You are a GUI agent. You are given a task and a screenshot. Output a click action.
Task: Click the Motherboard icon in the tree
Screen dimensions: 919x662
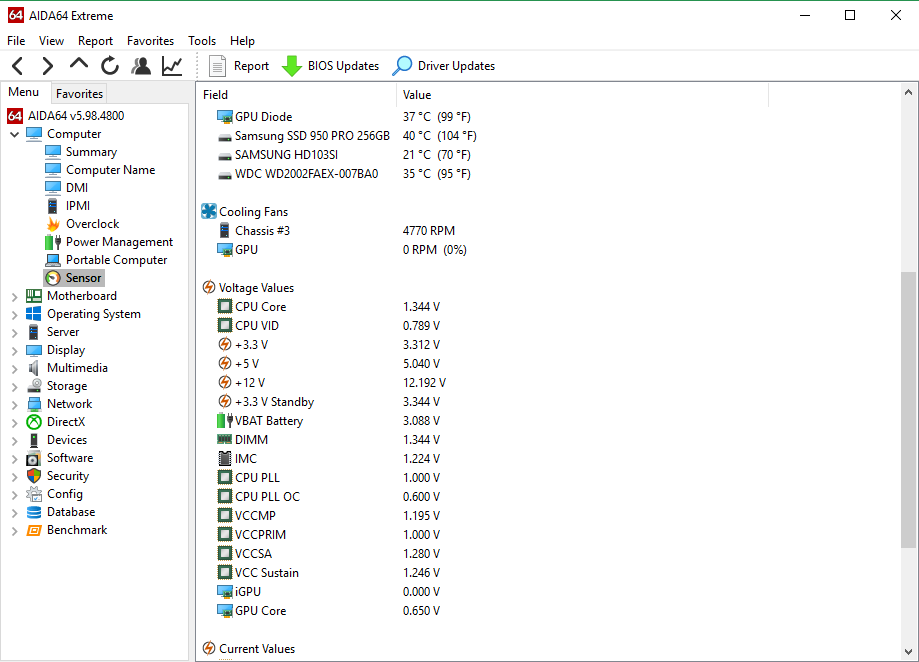[x=34, y=296]
